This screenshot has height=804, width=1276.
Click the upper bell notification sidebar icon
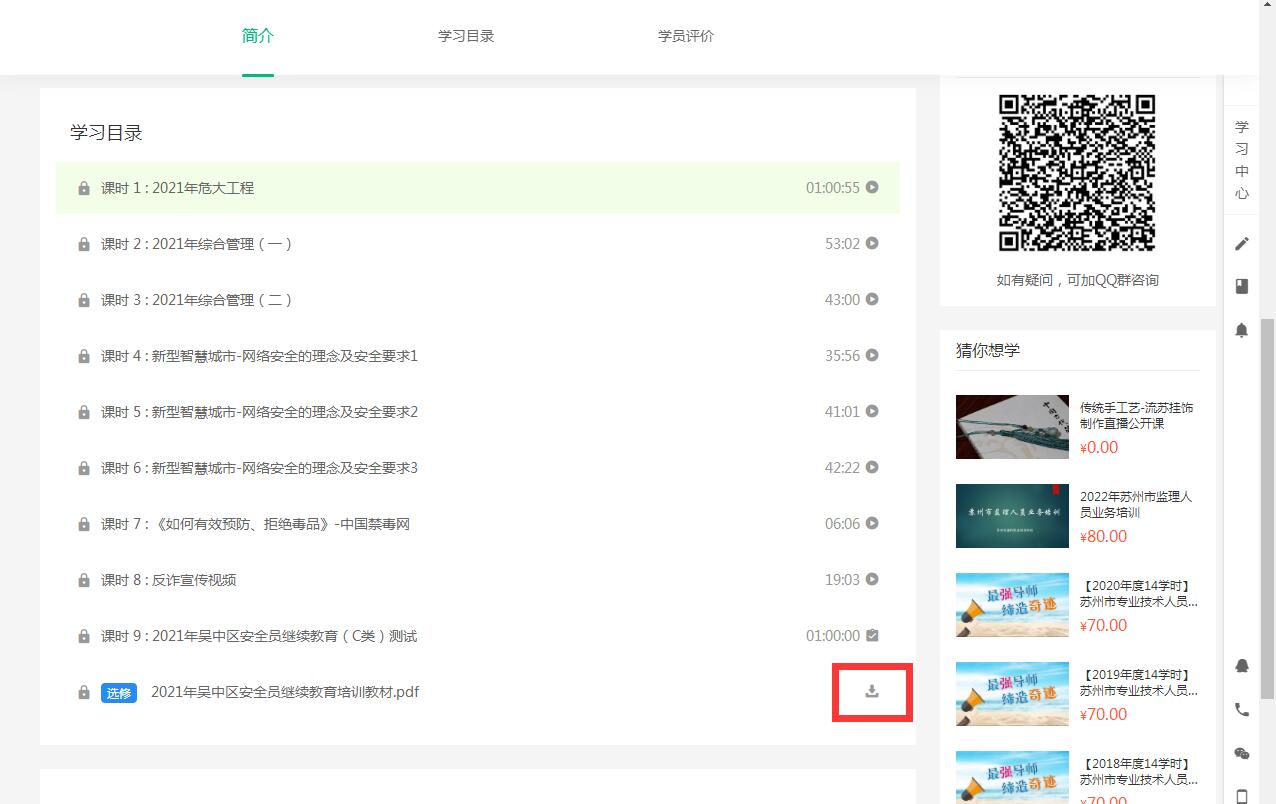pos(1242,330)
